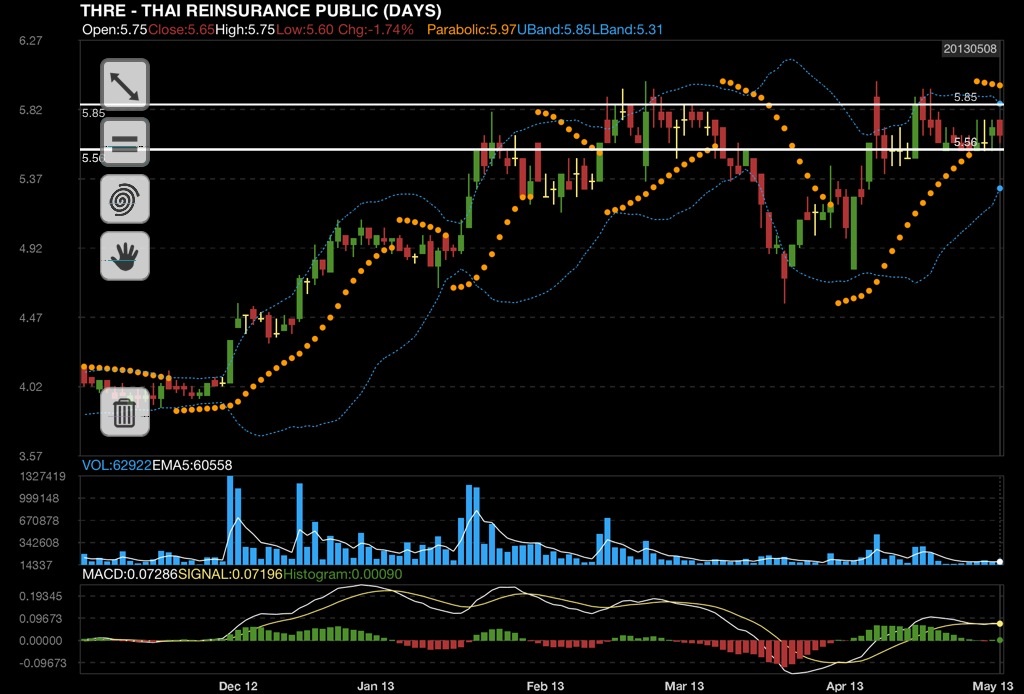Click the 14337 volume axis label

click(37, 565)
